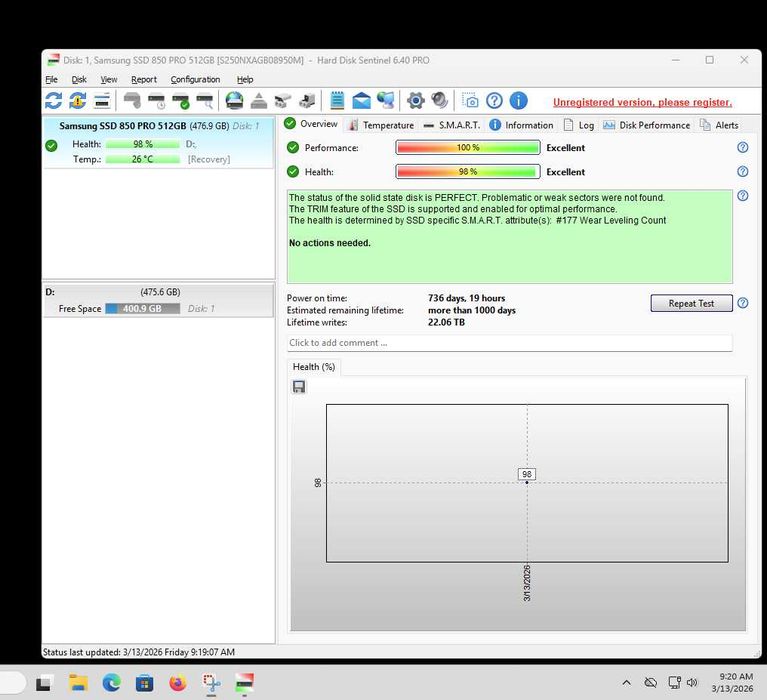Select Samsung SSD 850 PRO 512GB disk entry
767x700 pixels.
click(158, 142)
